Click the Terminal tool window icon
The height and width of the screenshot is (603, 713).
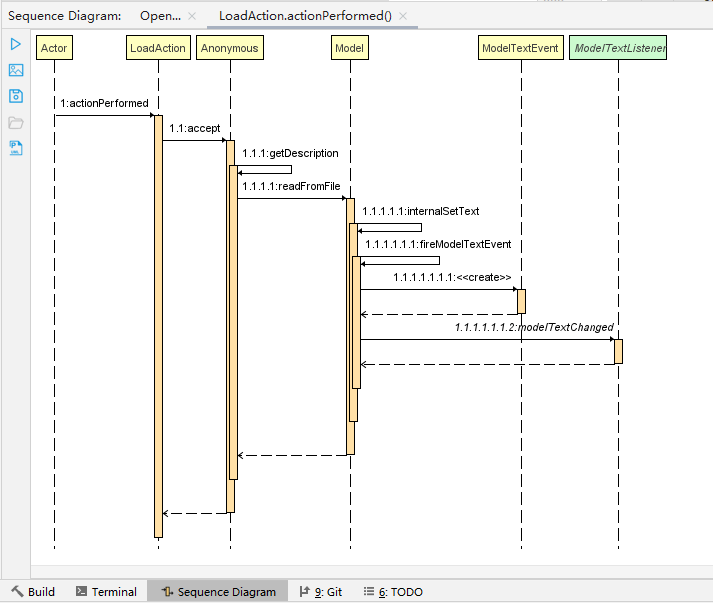(x=81, y=591)
